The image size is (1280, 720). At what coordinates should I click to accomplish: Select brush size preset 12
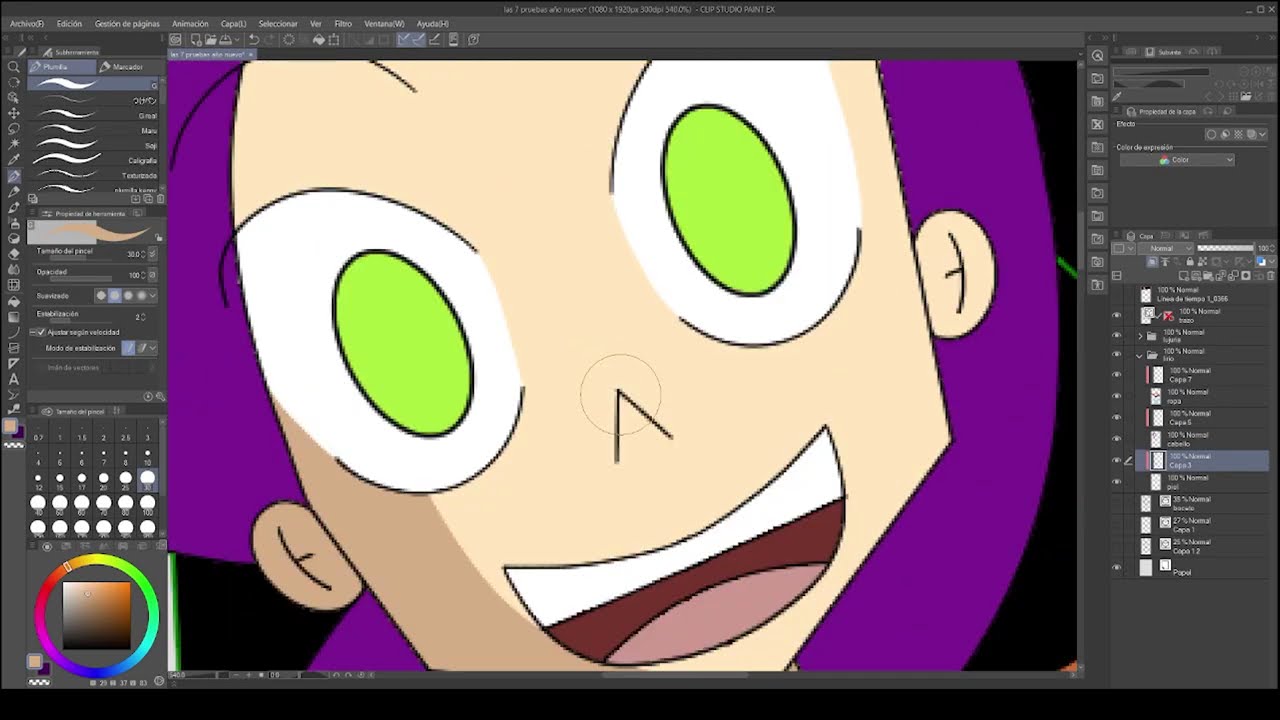[38, 478]
